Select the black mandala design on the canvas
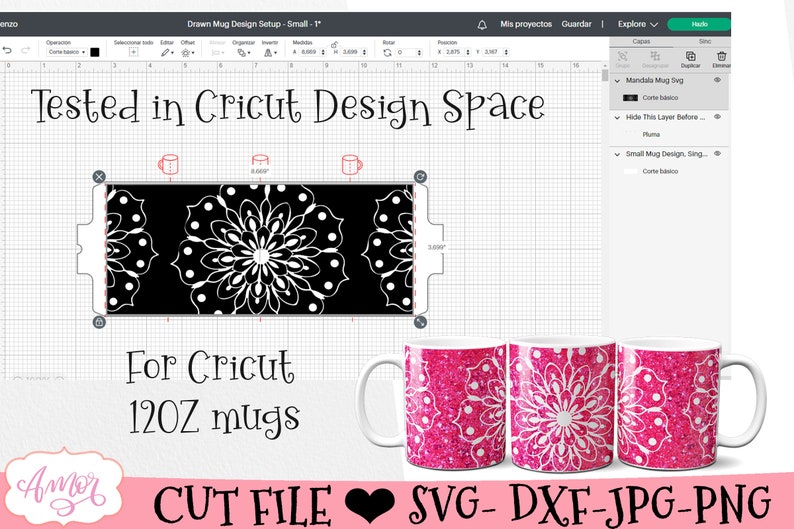This screenshot has height=529, width=794. tap(260, 250)
